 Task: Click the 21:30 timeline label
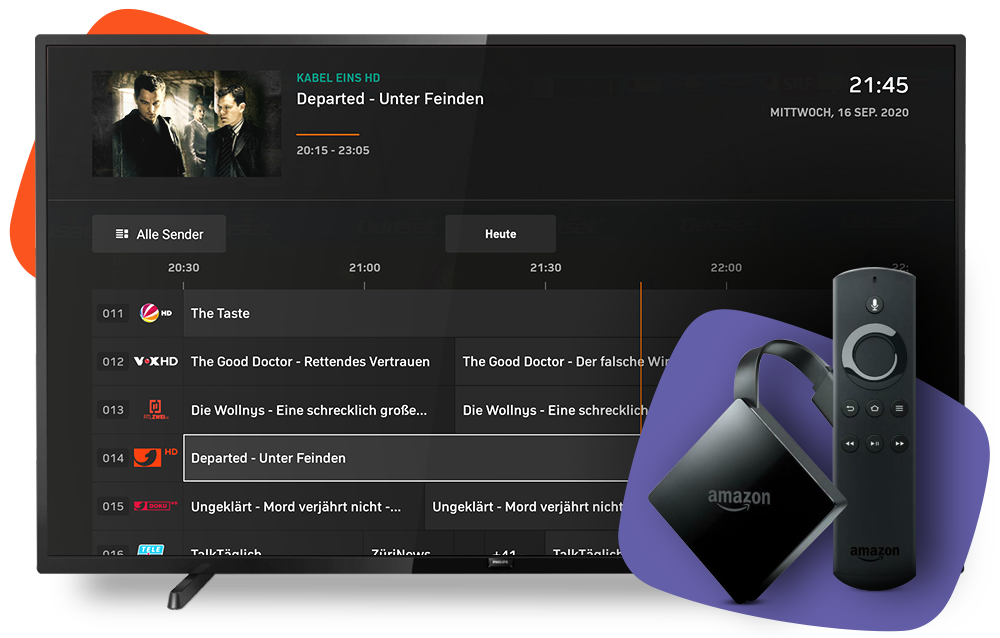point(546,268)
